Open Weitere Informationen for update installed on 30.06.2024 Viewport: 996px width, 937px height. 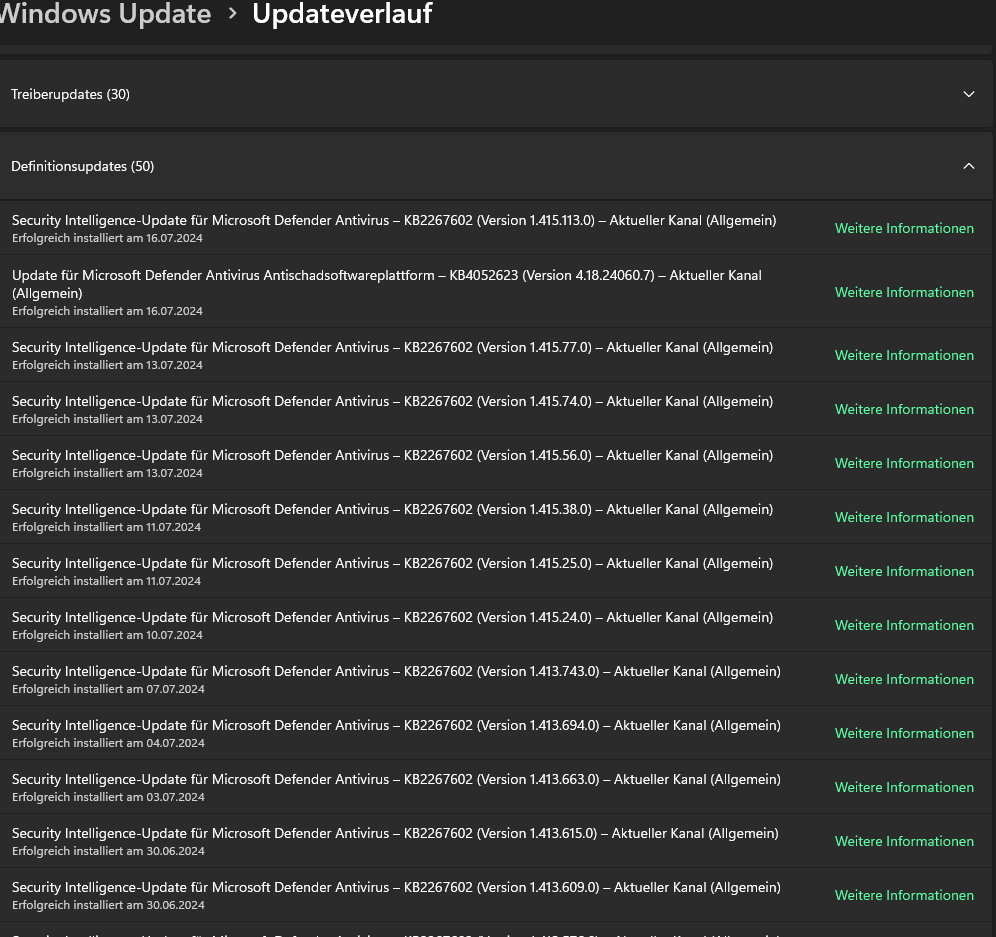click(904, 841)
